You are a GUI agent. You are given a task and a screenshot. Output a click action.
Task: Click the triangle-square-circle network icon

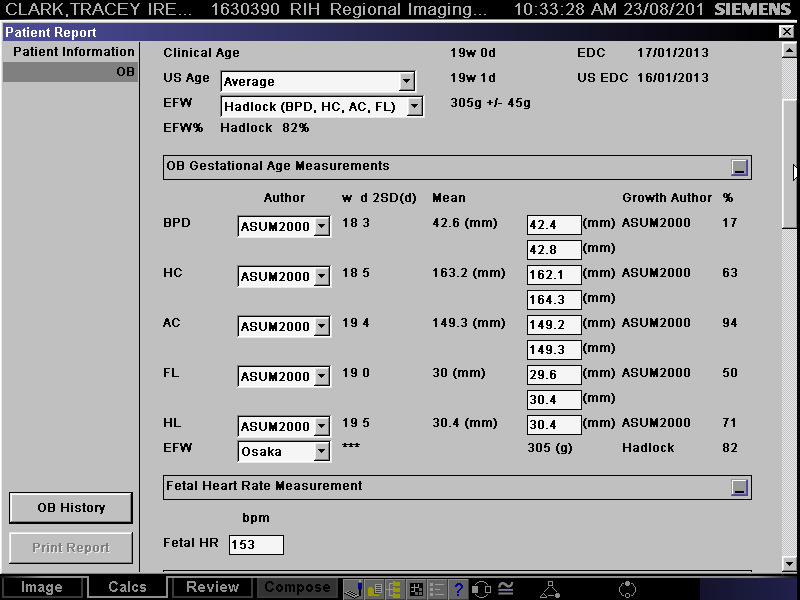coord(550,589)
